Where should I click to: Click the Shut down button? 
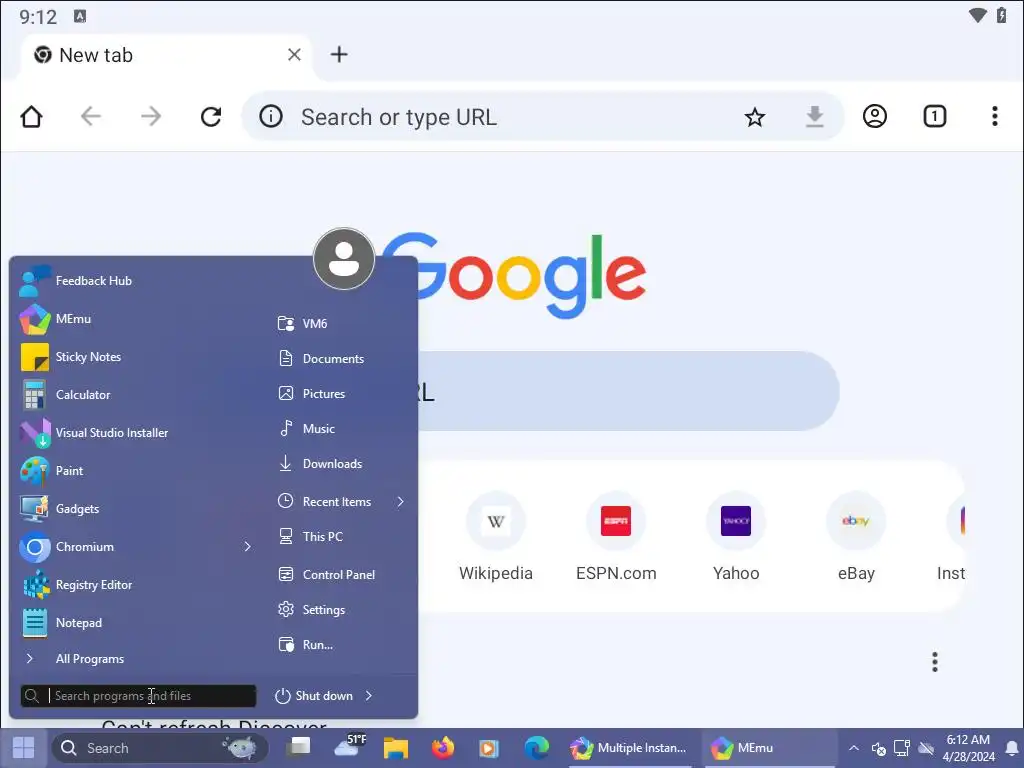click(314, 696)
